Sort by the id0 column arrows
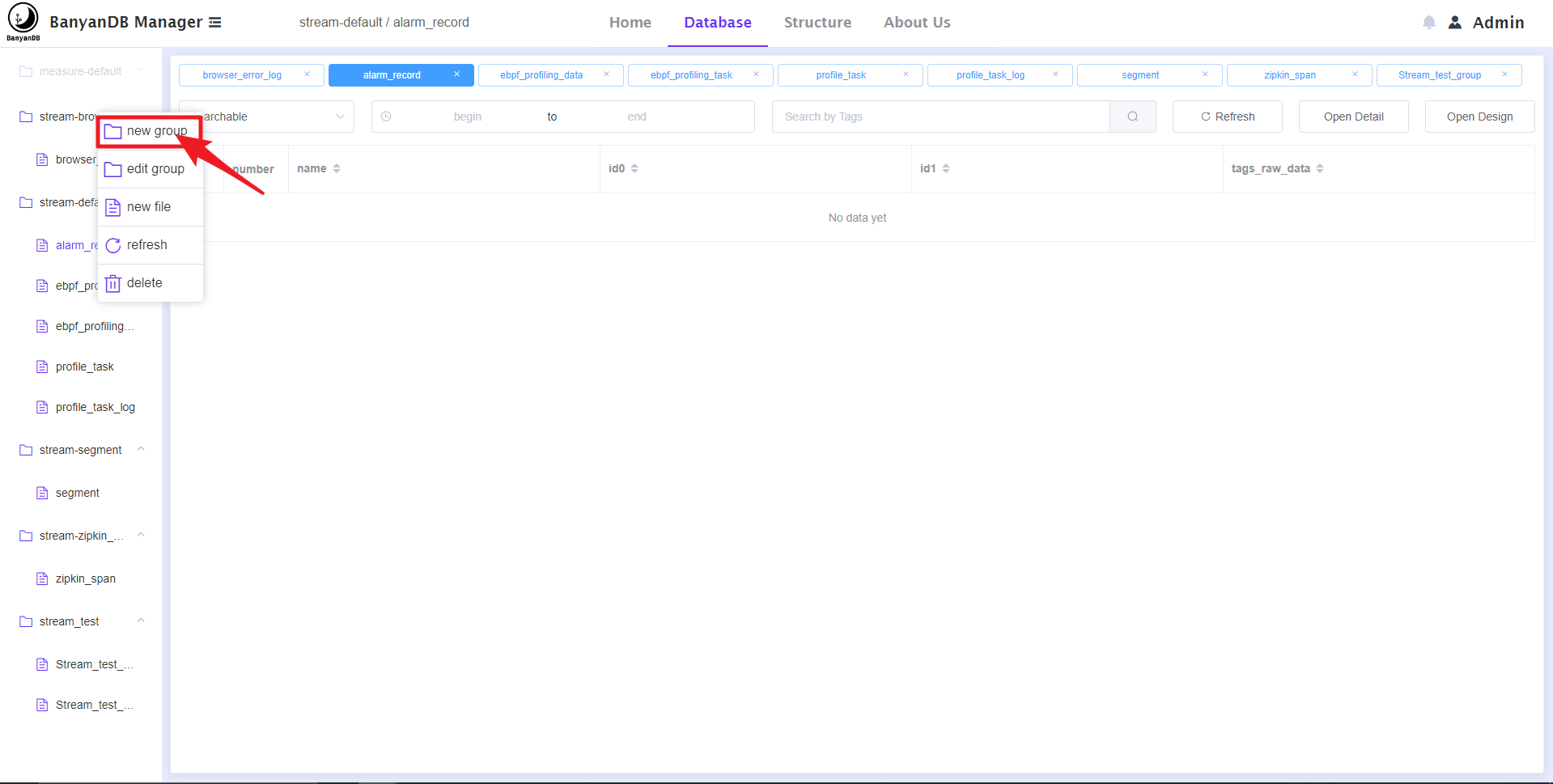The image size is (1553, 784). pyautogui.click(x=634, y=168)
